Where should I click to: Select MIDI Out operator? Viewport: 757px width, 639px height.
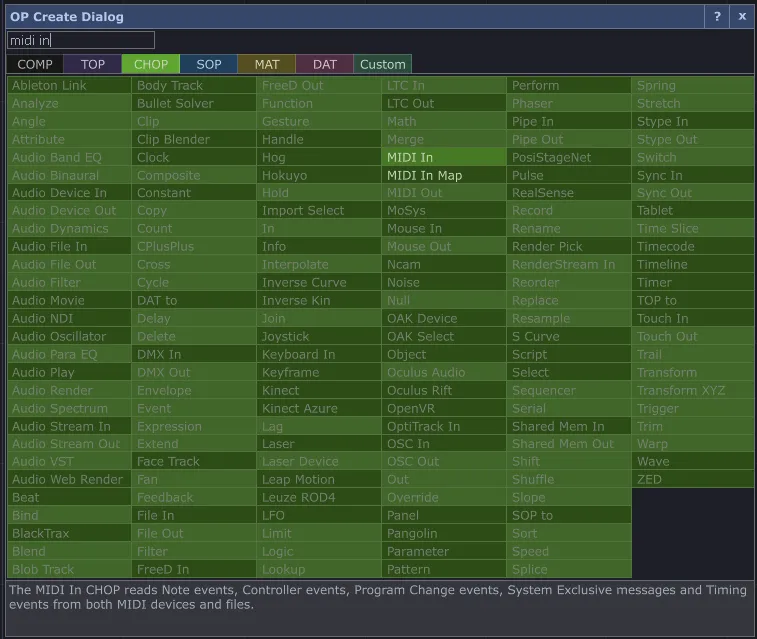pos(444,193)
